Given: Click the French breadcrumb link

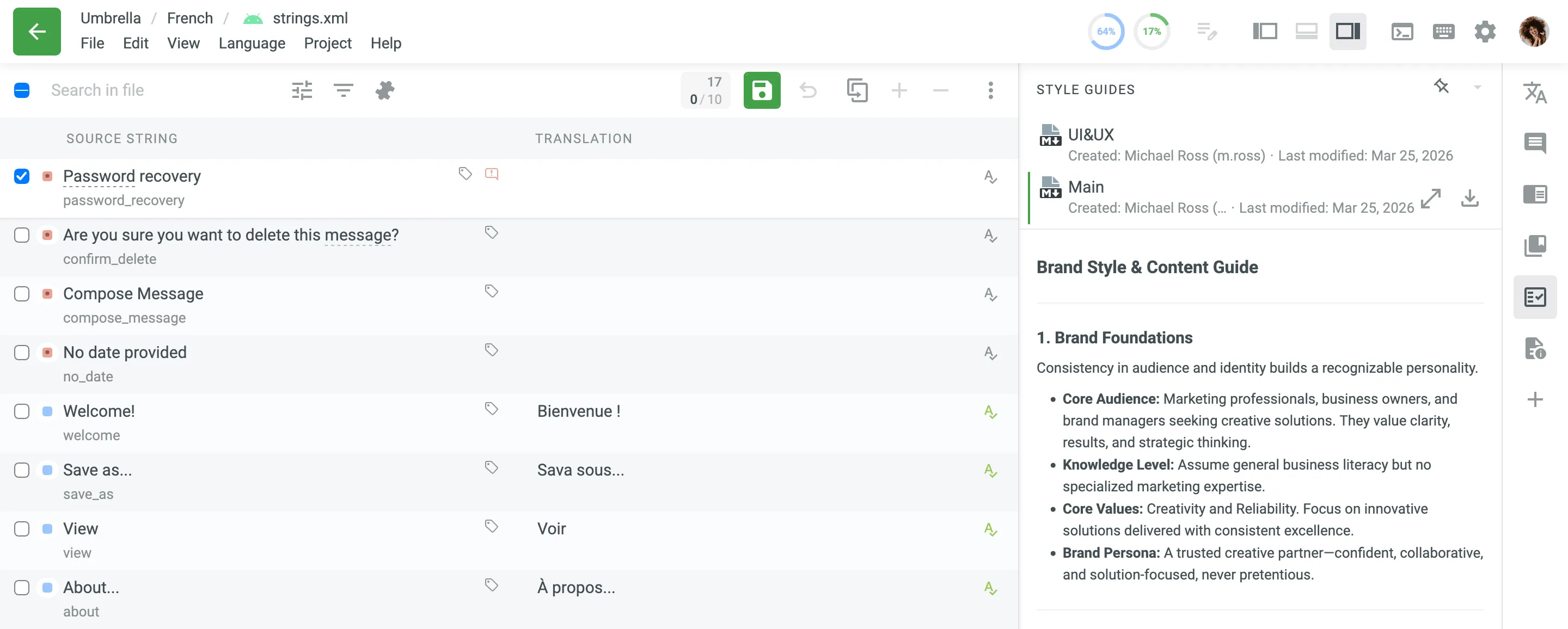Looking at the screenshot, I should [190, 18].
